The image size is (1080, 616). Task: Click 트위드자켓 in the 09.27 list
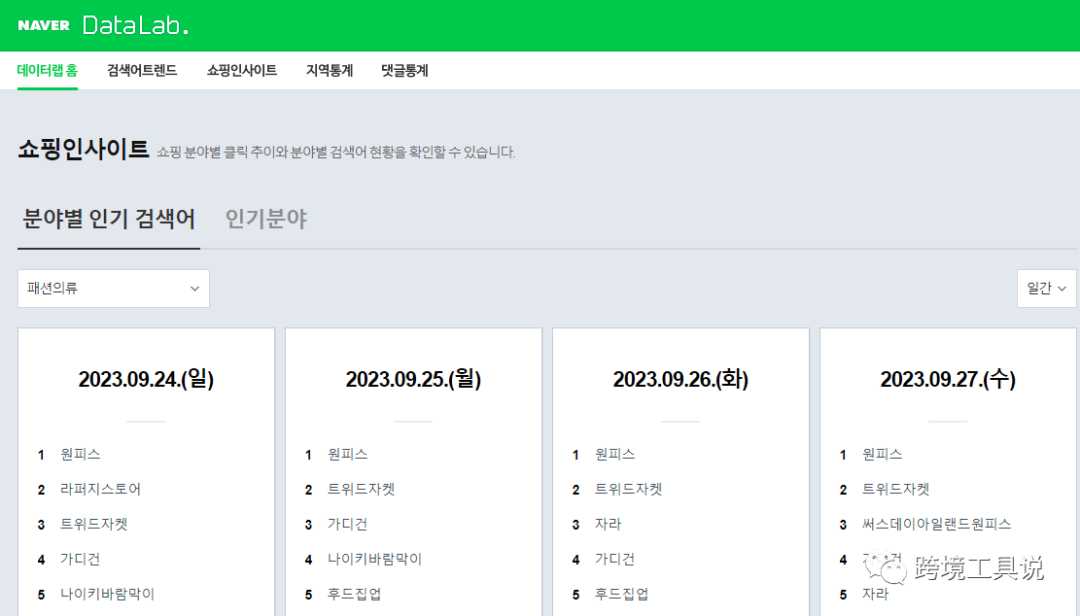[895, 489]
